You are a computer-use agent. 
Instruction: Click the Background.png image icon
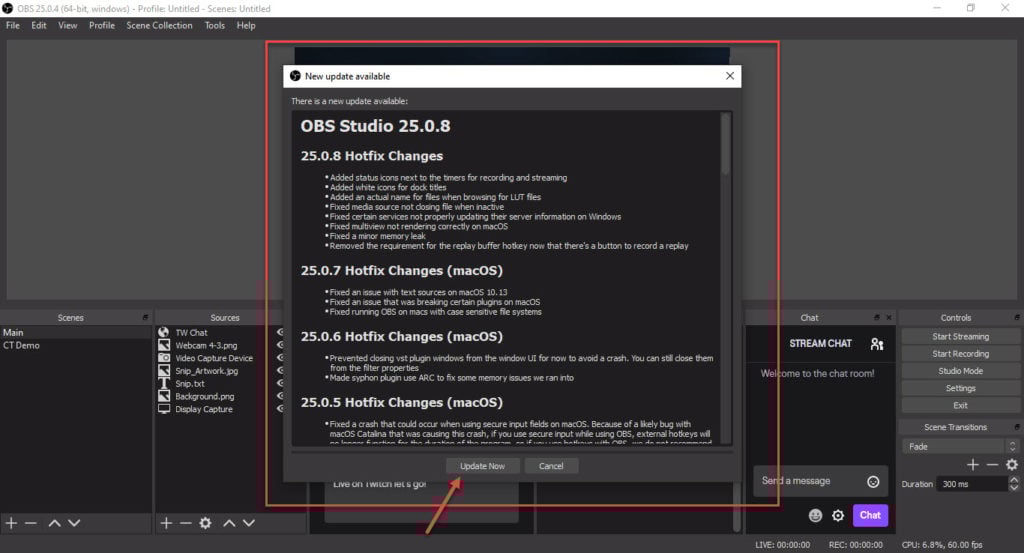coord(163,396)
